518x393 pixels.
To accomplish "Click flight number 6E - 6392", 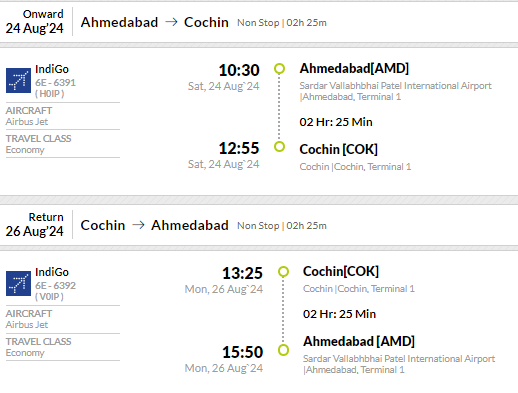I will pyautogui.click(x=55, y=285).
